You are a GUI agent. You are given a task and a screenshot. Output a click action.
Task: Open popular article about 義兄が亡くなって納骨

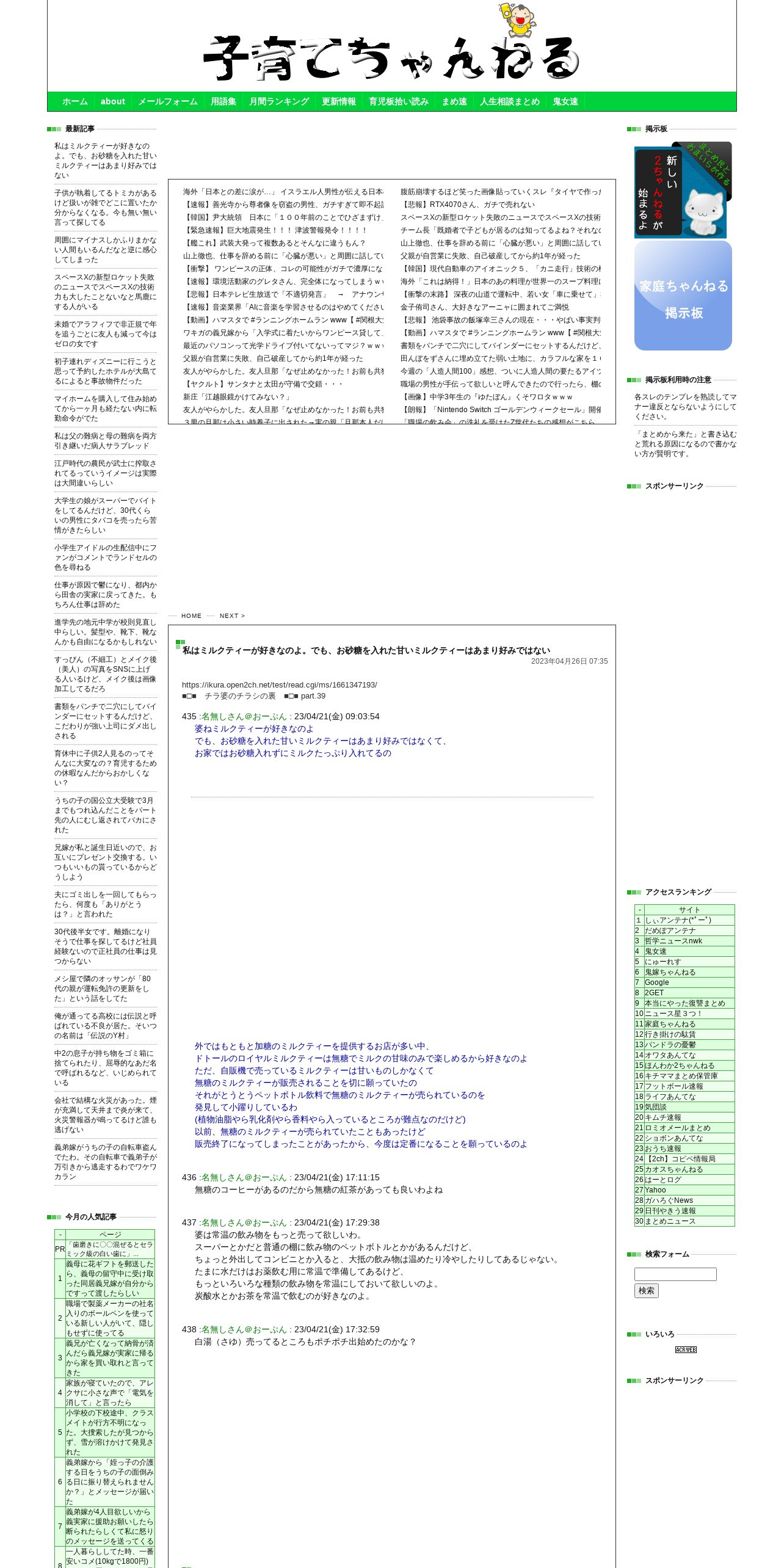click(x=110, y=1358)
